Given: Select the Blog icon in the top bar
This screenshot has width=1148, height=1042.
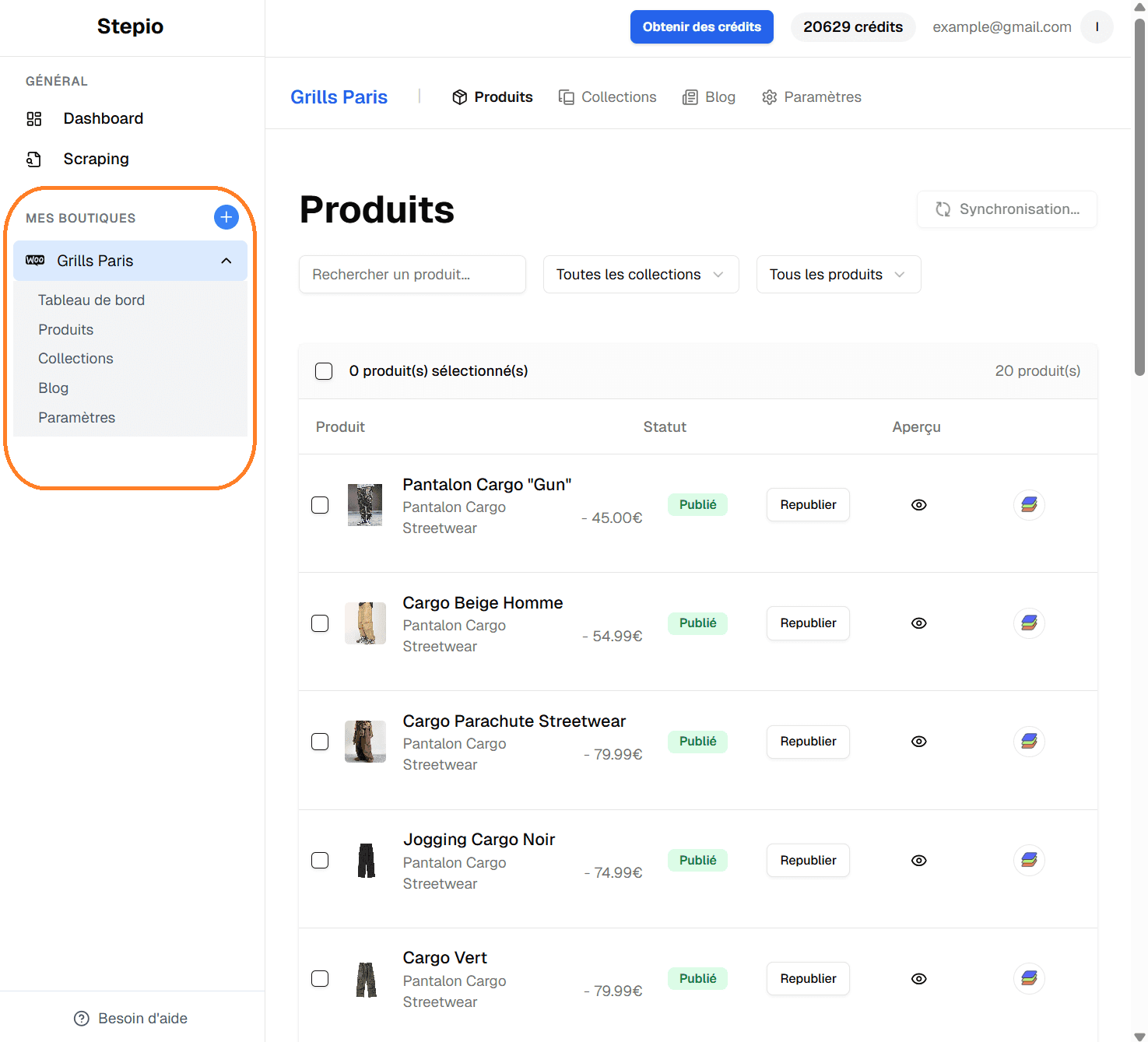Looking at the screenshot, I should point(690,96).
